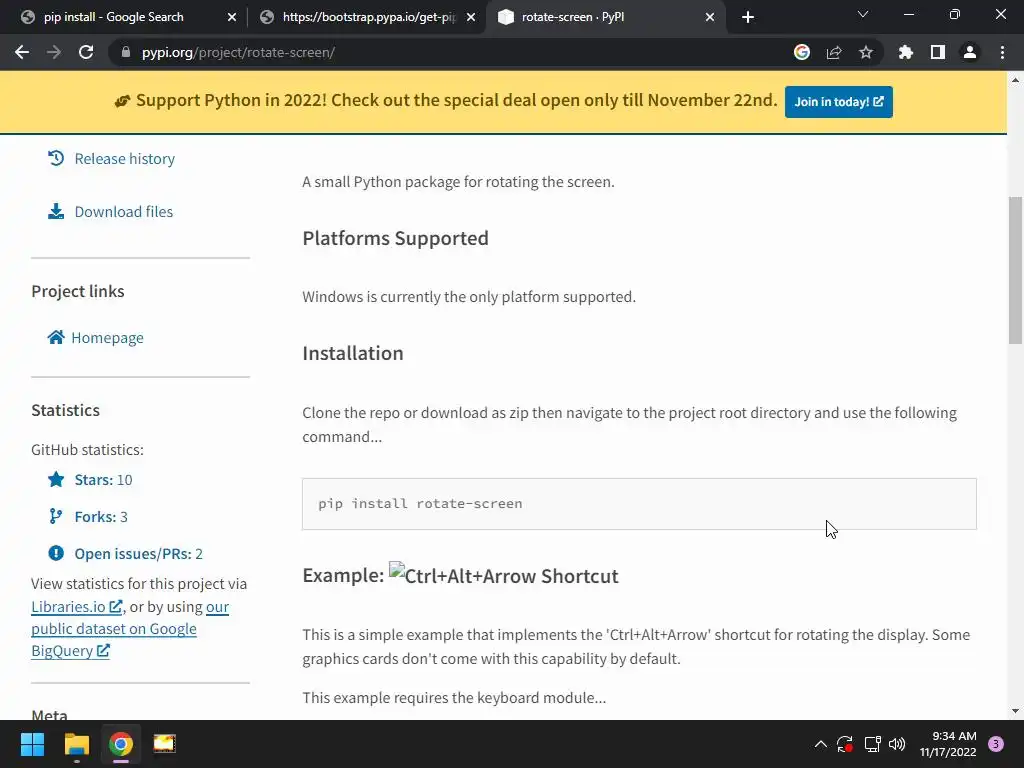Expand the tab search chevron
1024x768 pixels.
[863, 16]
